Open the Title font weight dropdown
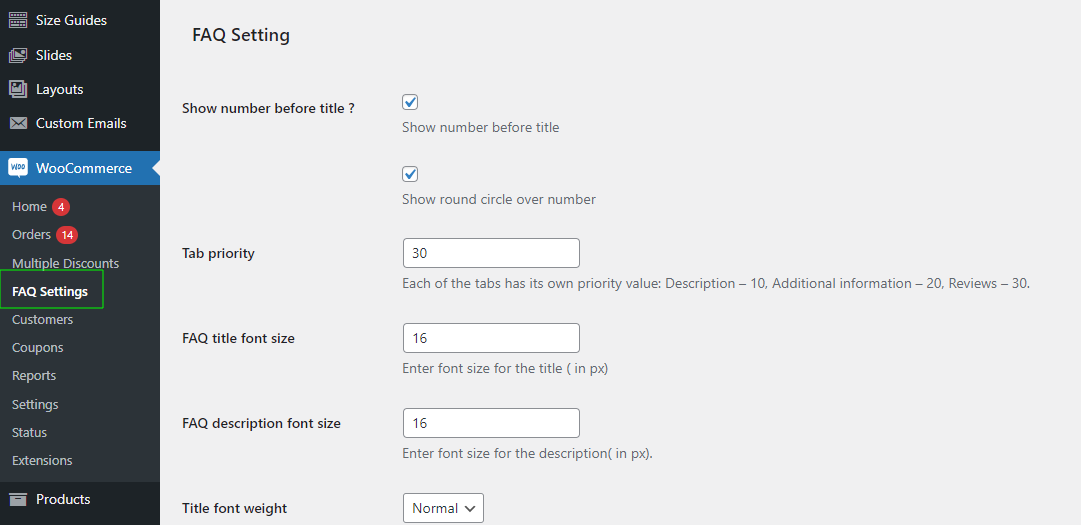Viewport: 1081px width, 525px height. click(x=443, y=508)
